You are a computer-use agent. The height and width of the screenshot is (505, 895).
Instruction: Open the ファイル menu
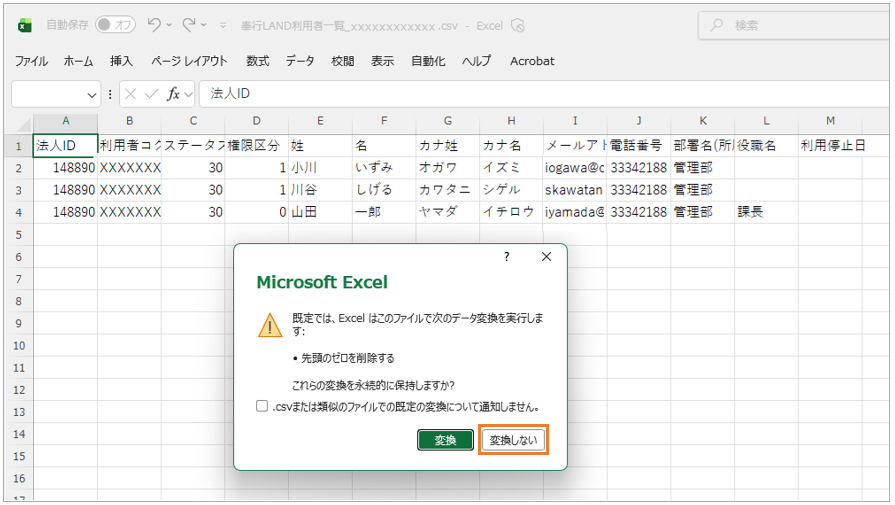[x=31, y=61]
